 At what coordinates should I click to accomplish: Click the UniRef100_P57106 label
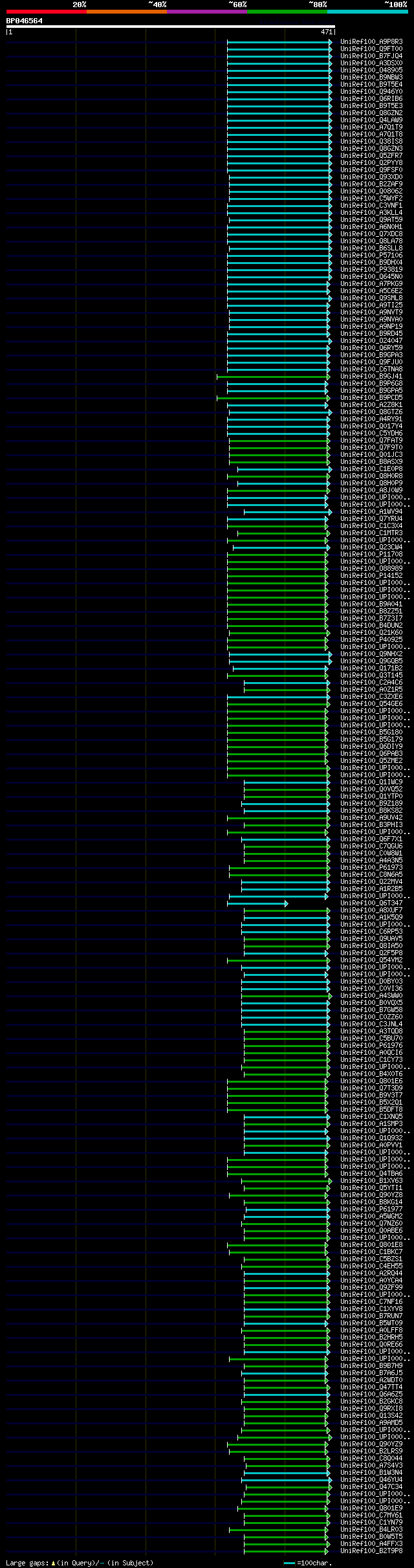pos(371,256)
